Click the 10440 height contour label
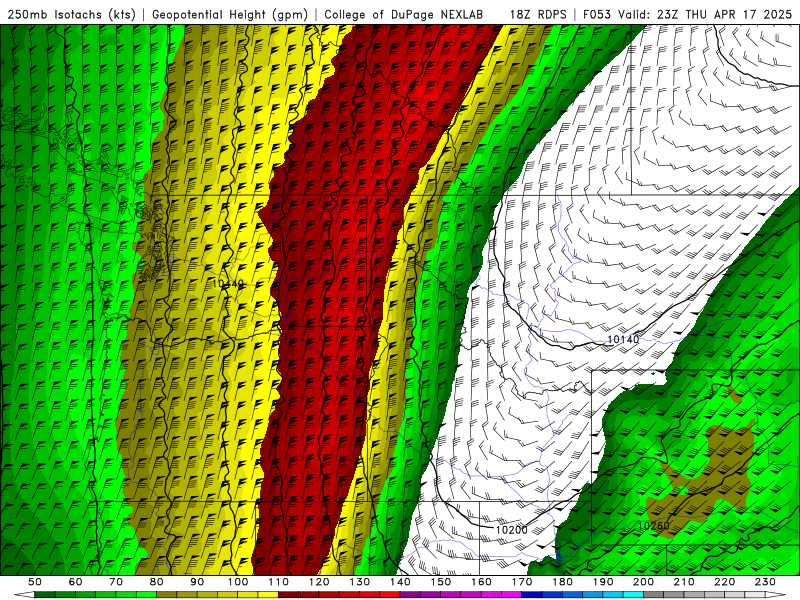 pos(228,284)
